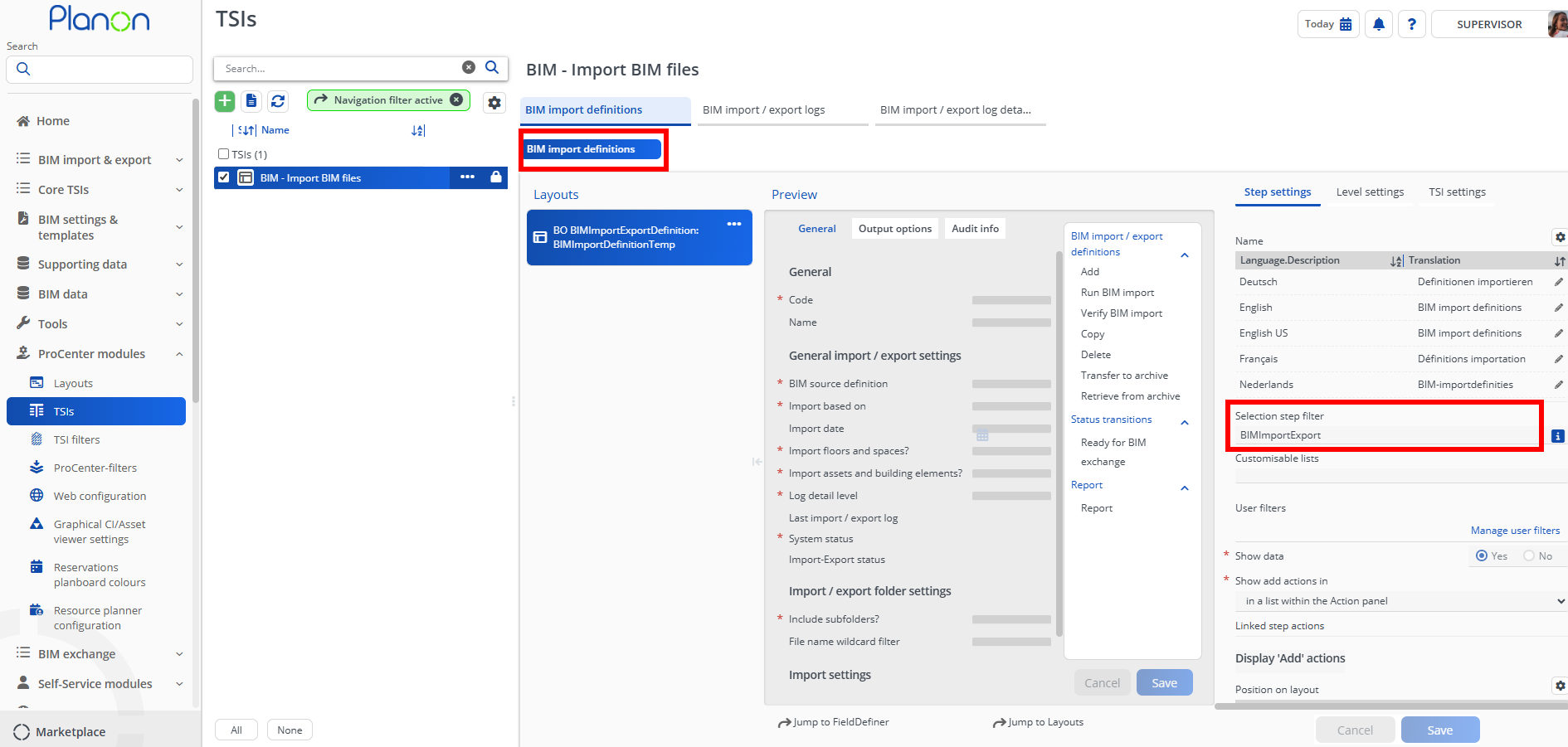Image resolution: width=1568 pixels, height=747 pixels.
Task: Switch to Output options preview tab
Action: click(x=895, y=229)
